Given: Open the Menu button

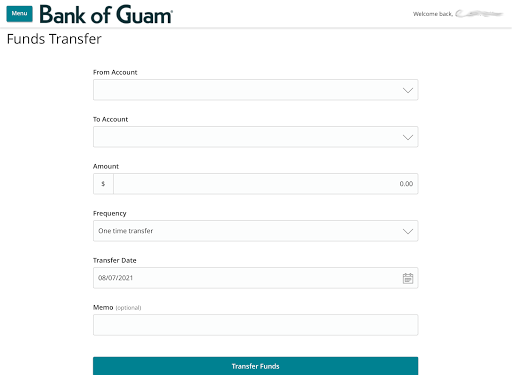Looking at the screenshot, I should (x=19, y=14).
